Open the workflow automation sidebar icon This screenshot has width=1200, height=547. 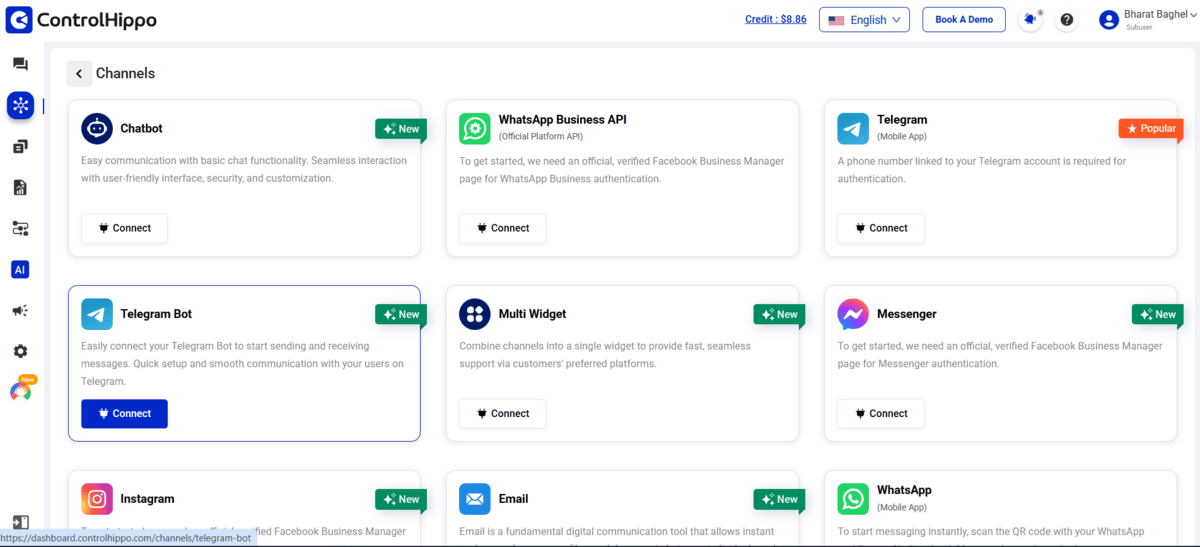[20, 228]
